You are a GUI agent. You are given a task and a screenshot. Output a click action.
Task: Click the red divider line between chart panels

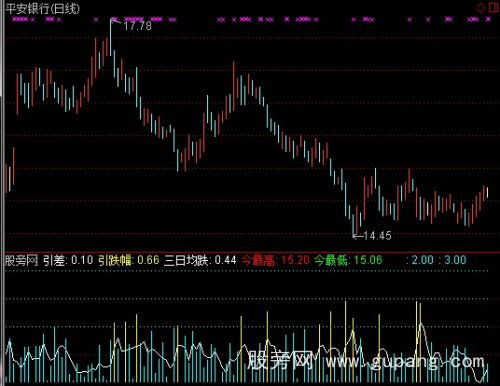(250, 252)
